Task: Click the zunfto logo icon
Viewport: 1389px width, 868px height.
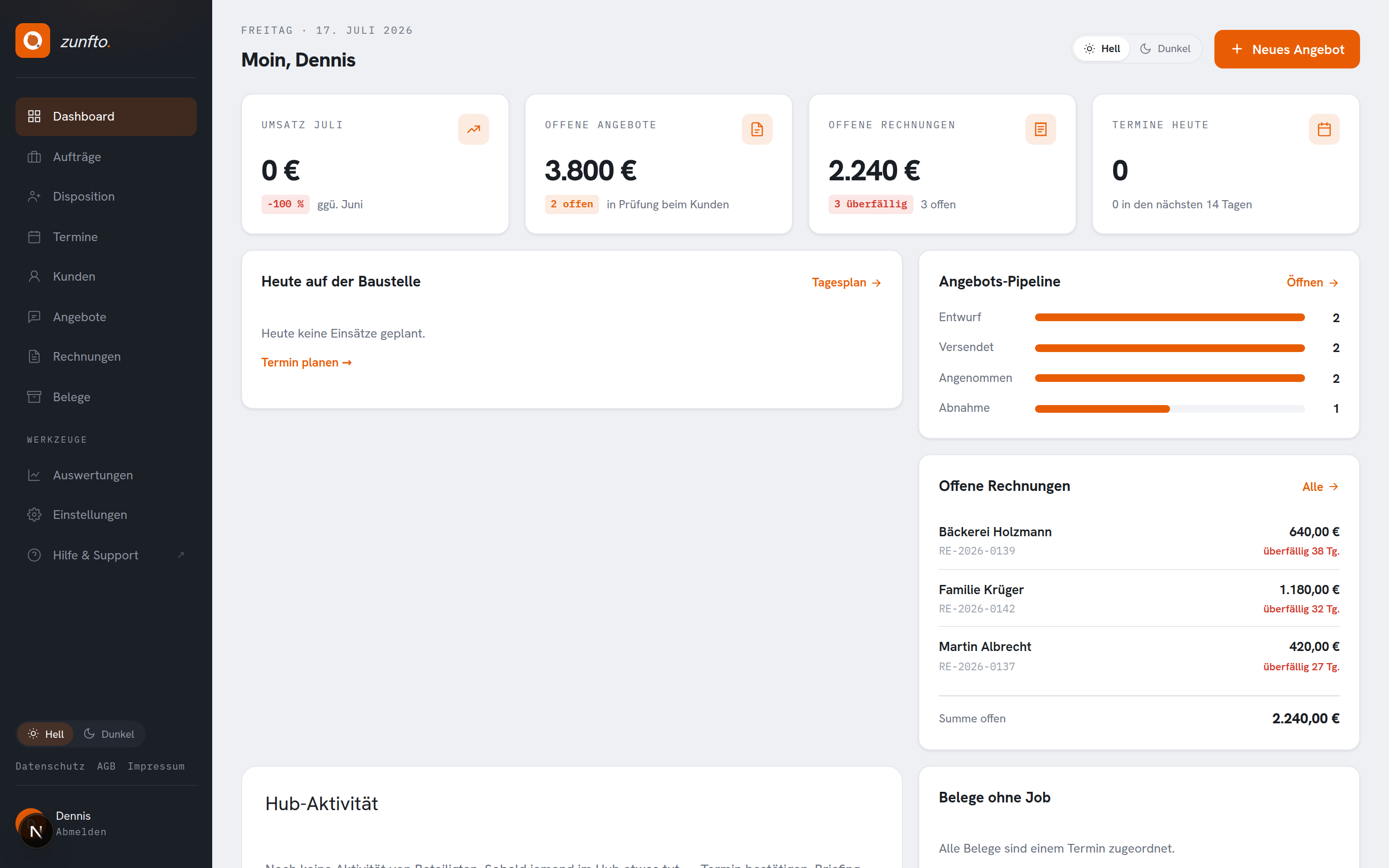Action: pyautogui.click(x=33, y=41)
